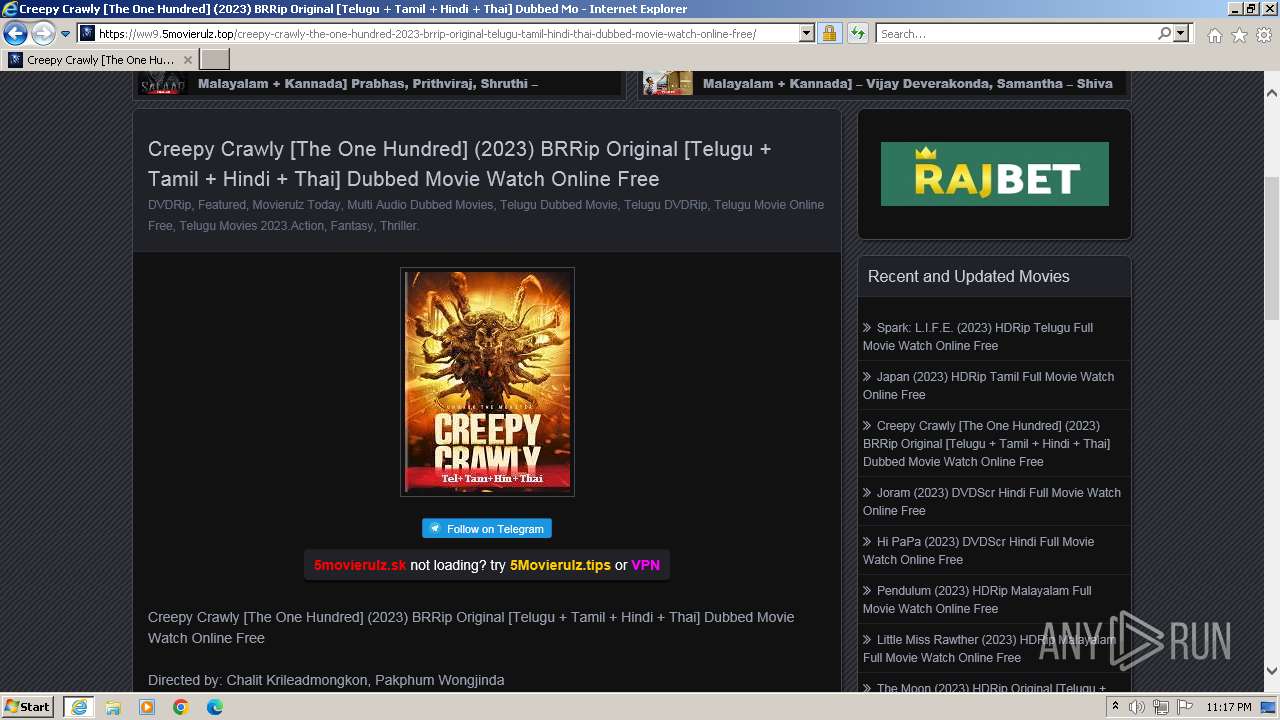Click the scrollbar down arrow
This screenshot has width=1280, height=720.
1272,671
